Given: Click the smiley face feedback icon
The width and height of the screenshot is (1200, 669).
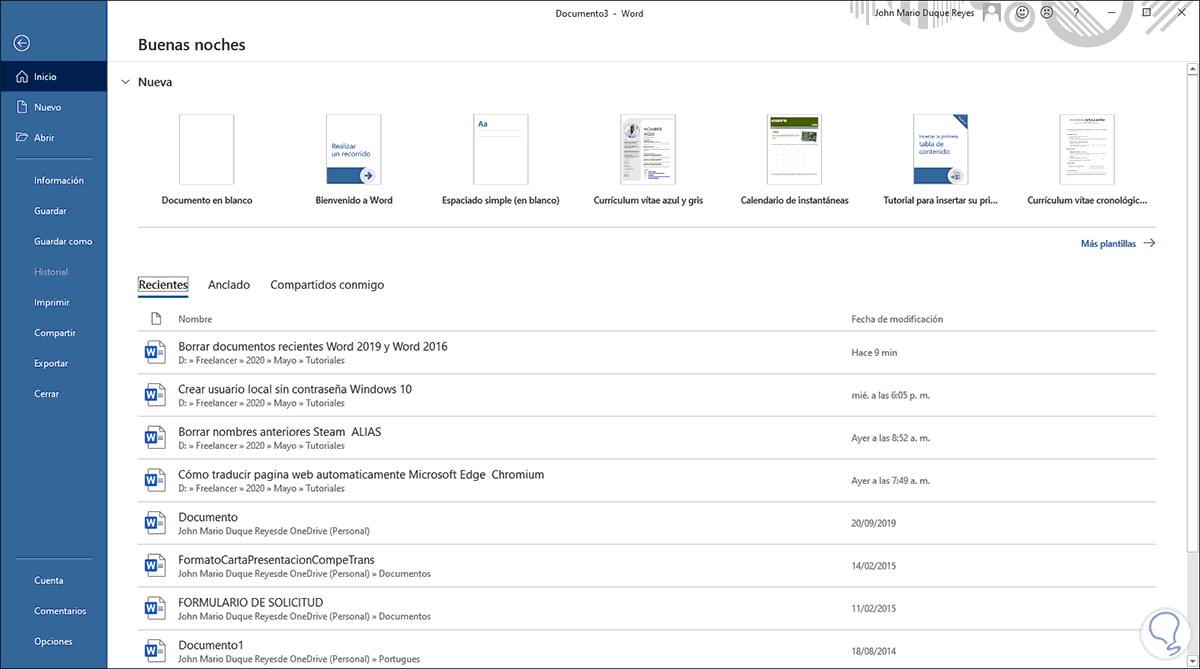Looking at the screenshot, I should pyautogui.click(x=1022, y=13).
